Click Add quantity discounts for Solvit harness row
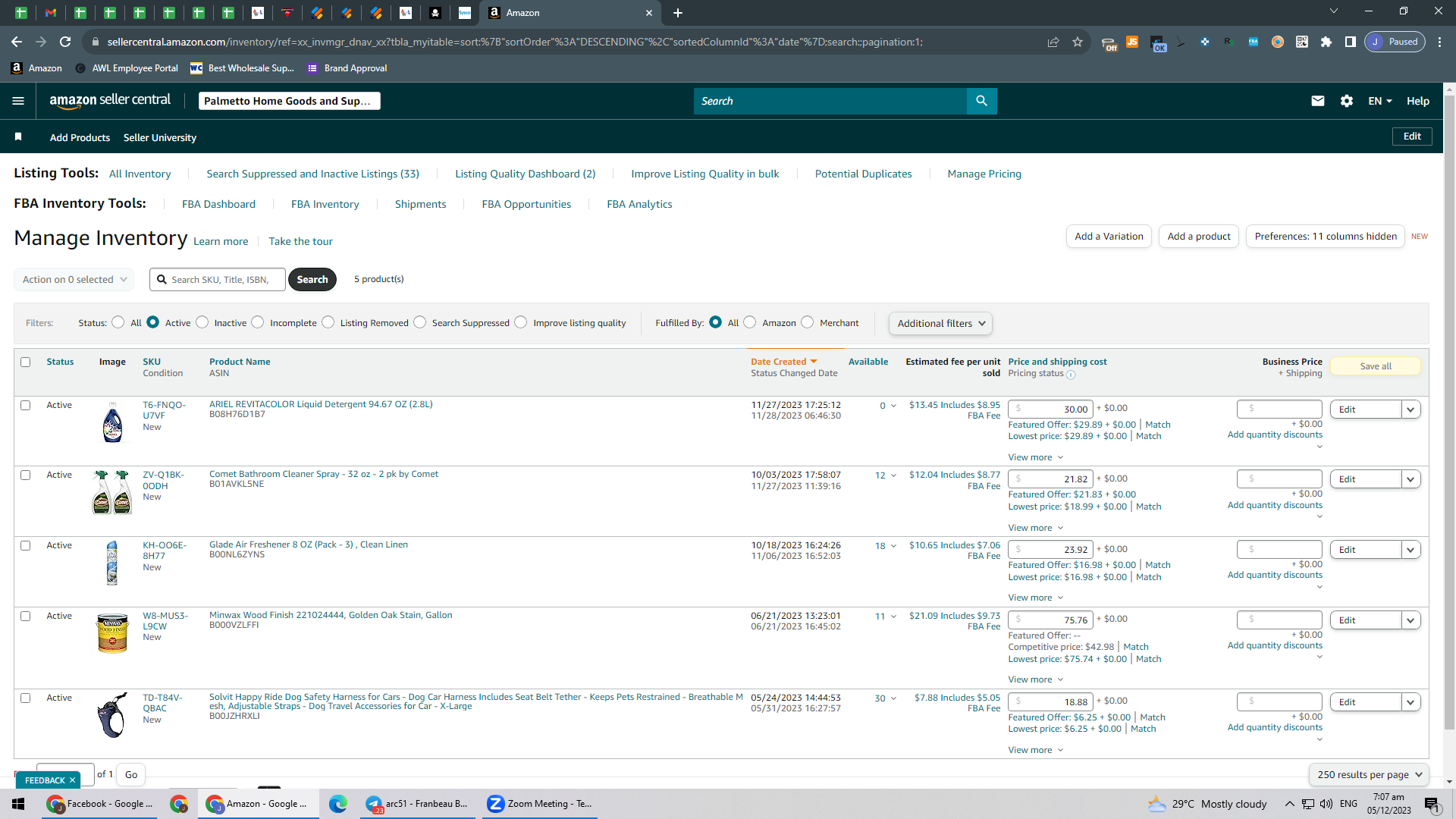This screenshot has height=819, width=1456. 1275,728
